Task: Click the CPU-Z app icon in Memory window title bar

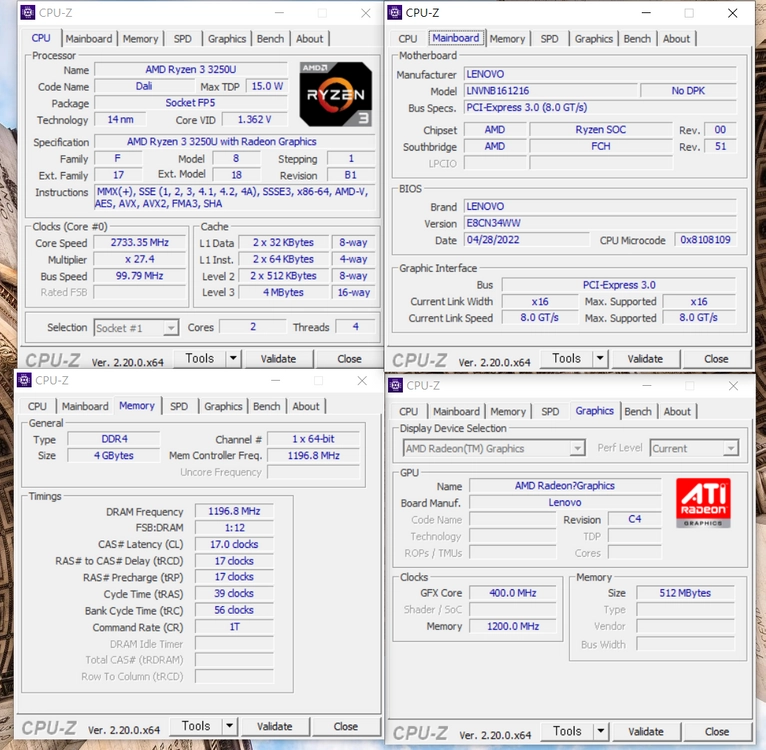Action: 24,380
